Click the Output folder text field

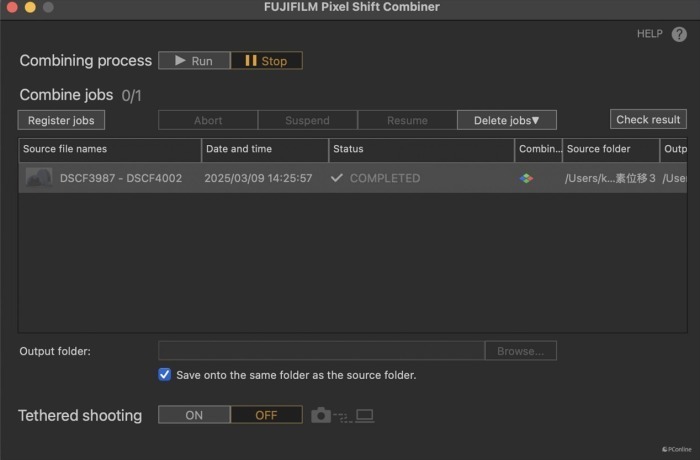coord(321,351)
